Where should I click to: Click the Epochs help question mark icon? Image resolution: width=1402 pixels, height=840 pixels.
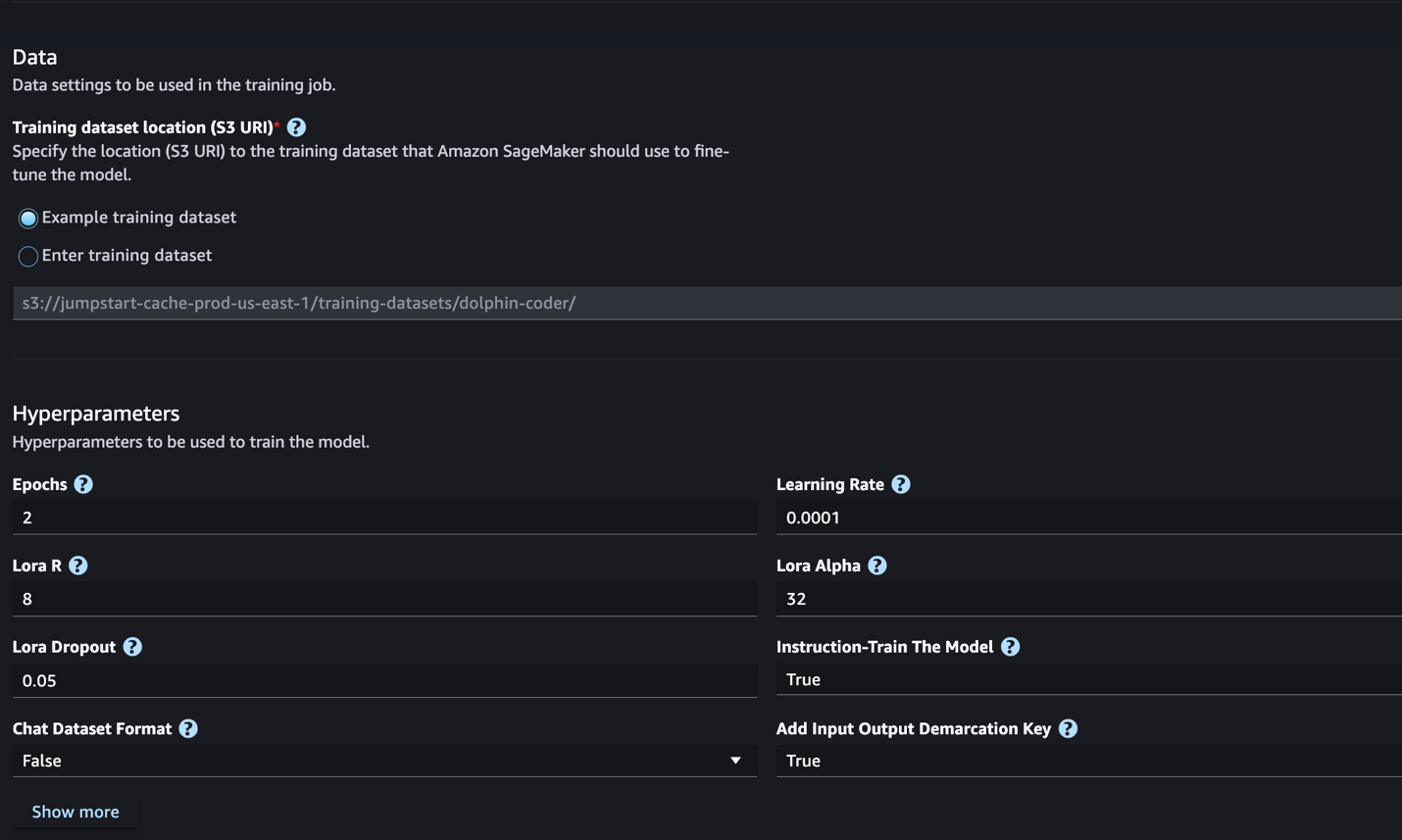83,484
